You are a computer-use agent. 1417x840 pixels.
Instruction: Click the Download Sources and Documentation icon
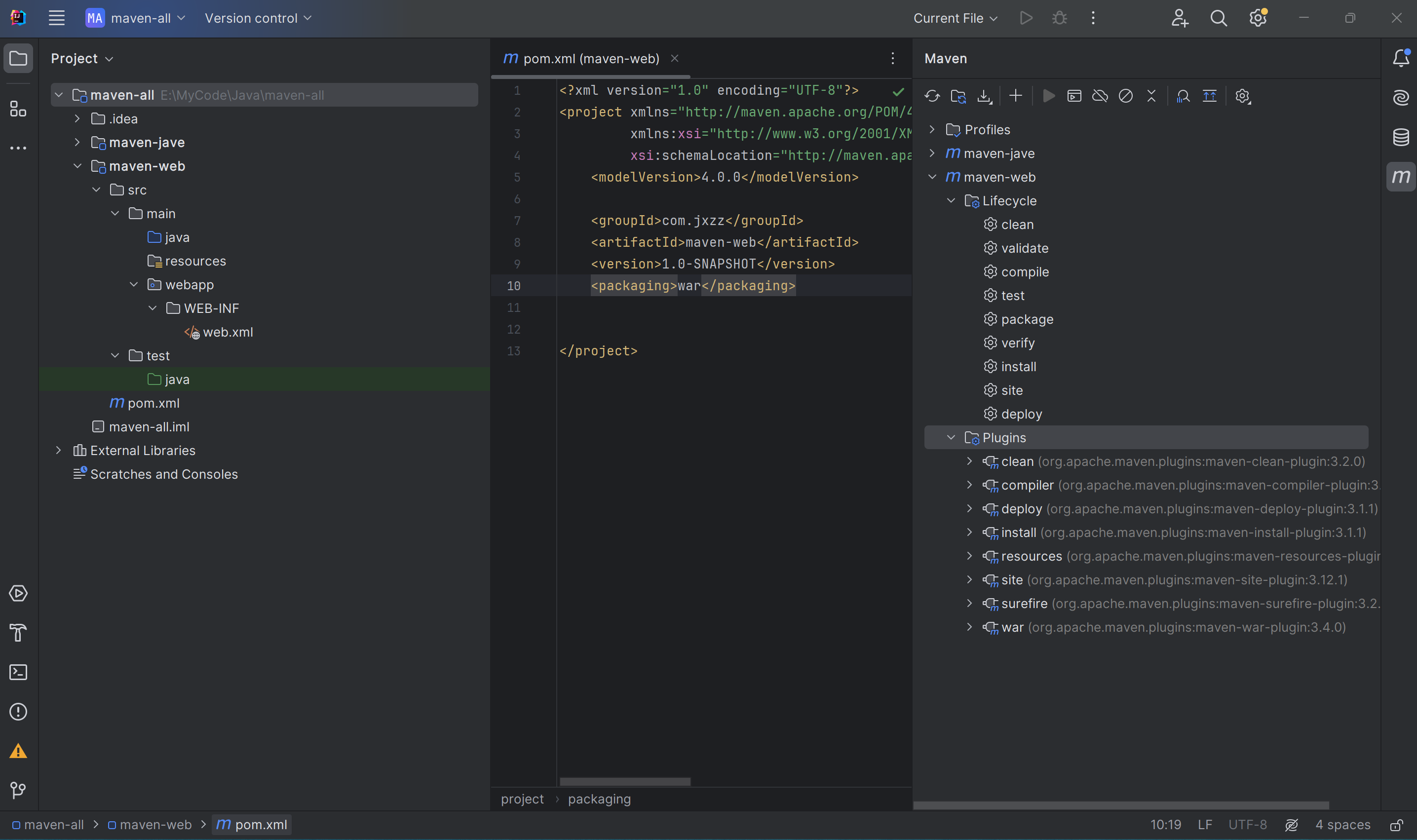pyautogui.click(x=985, y=96)
